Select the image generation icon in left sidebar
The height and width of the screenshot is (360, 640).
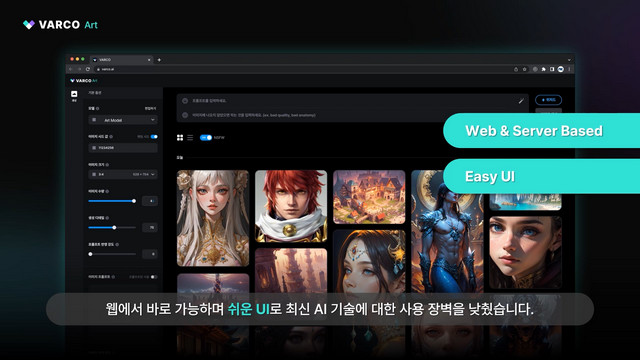(74, 94)
